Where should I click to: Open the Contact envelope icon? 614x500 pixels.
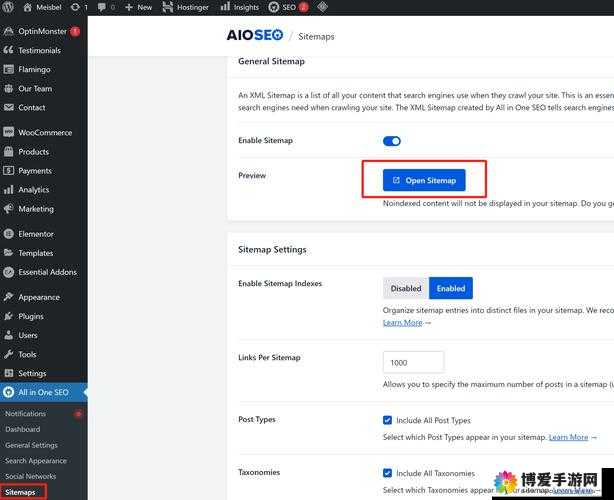tap(8, 107)
